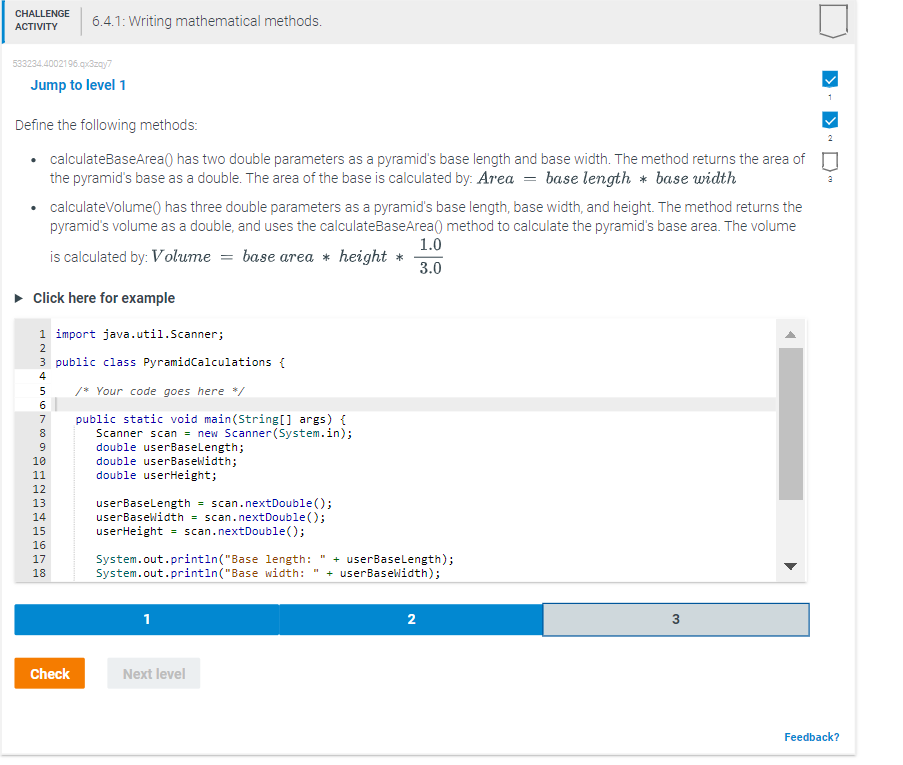Uncheck the level 1 completion checkbox
Viewport: 903px width, 765px height.
[x=828, y=79]
